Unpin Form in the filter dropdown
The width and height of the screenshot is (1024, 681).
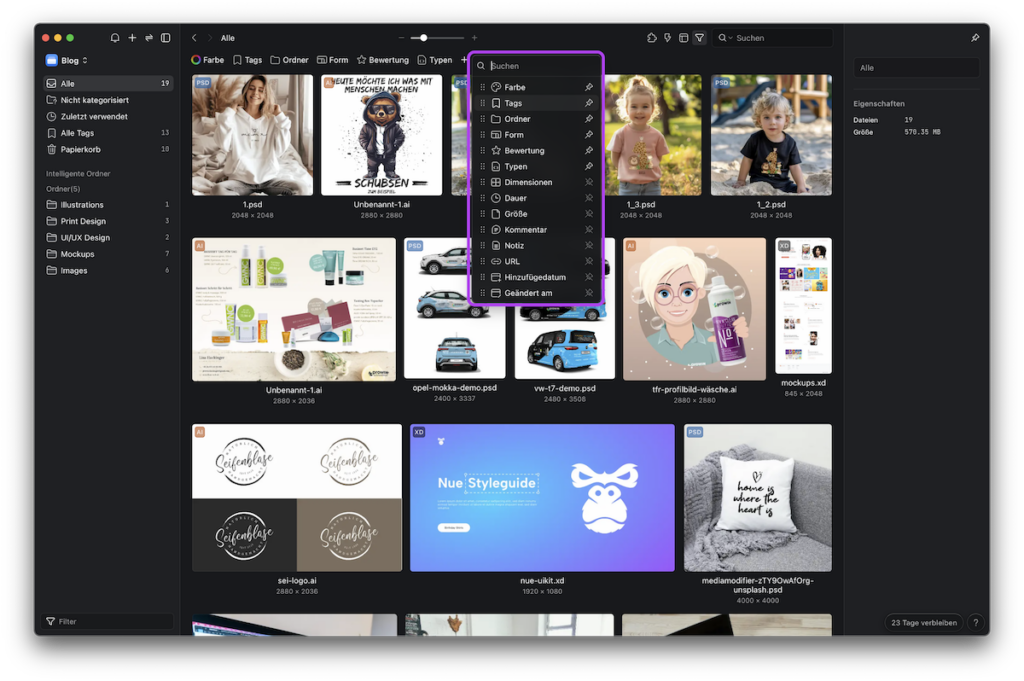588,135
